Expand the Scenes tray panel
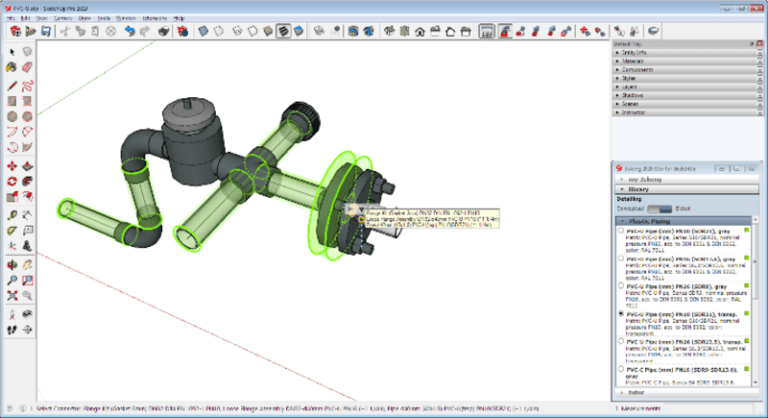The image size is (768, 418). (686, 104)
